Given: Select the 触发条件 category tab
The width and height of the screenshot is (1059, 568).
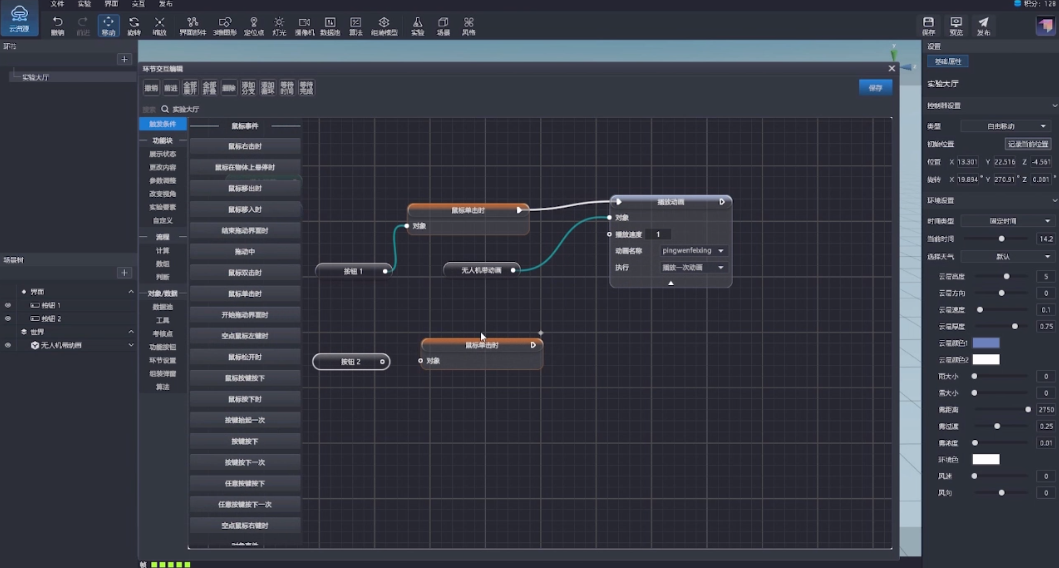Looking at the screenshot, I should click(x=162, y=124).
